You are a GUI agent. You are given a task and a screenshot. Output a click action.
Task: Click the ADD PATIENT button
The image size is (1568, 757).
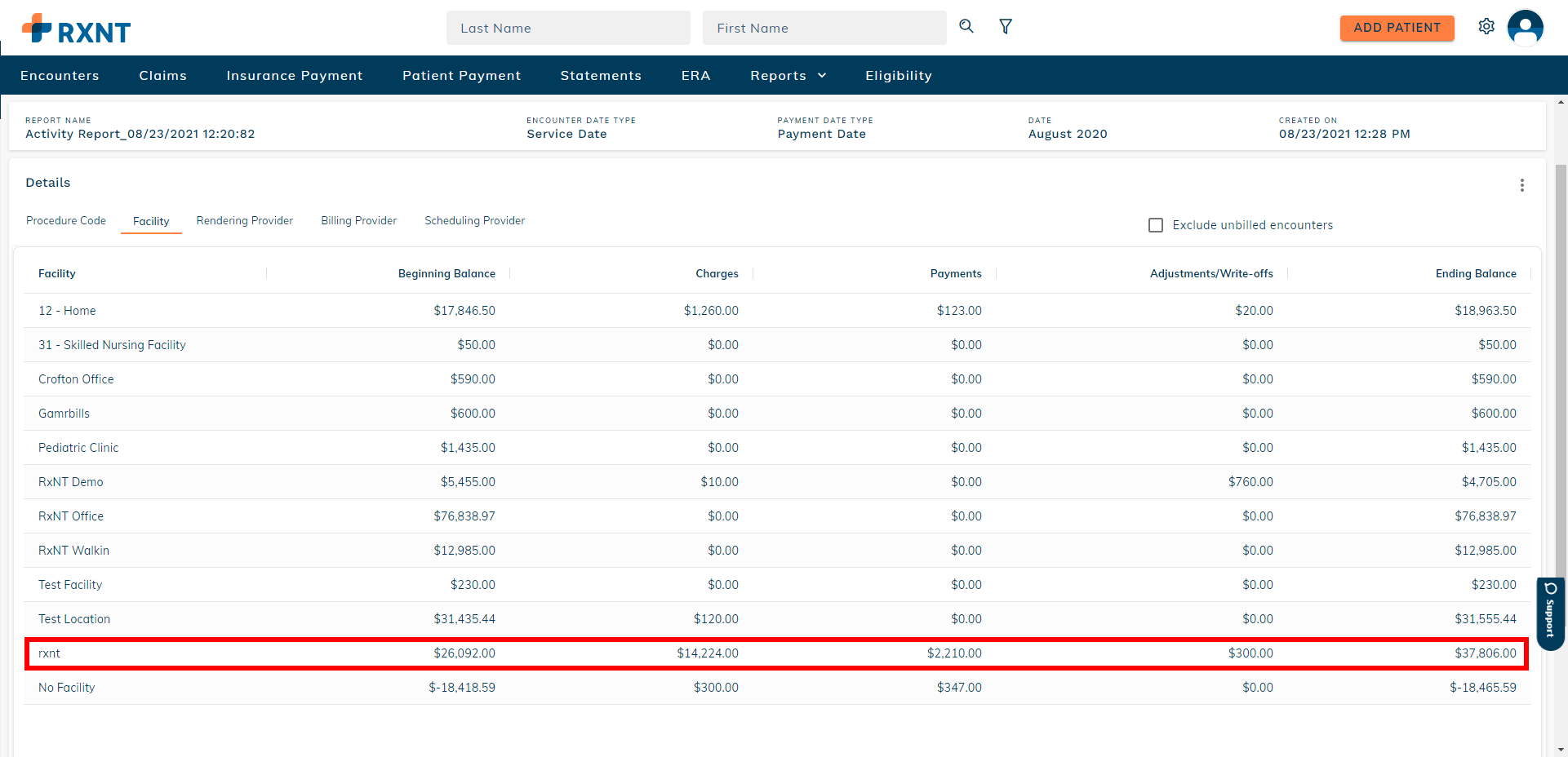(1397, 28)
